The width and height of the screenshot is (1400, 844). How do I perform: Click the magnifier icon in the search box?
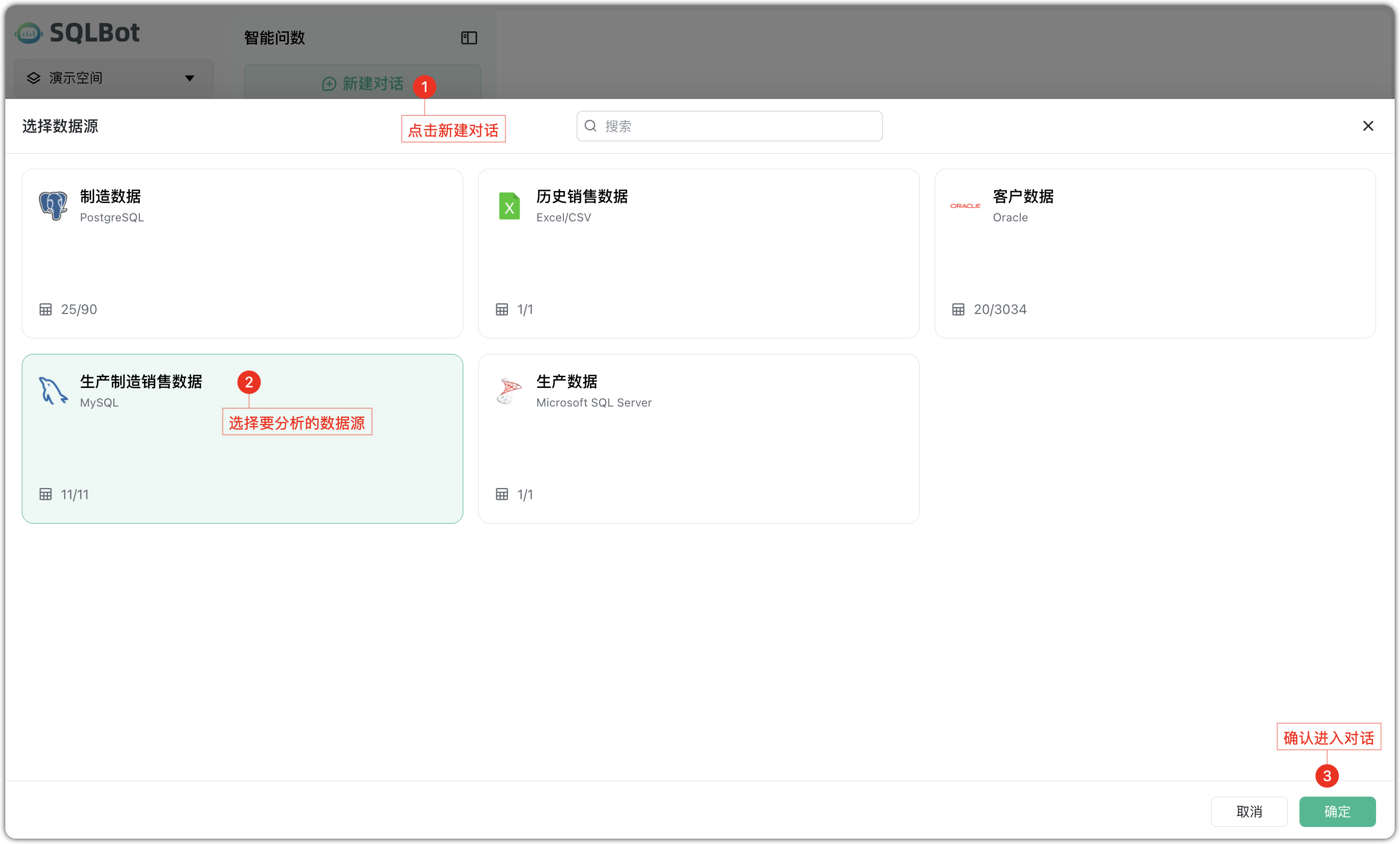pos(590,126)
